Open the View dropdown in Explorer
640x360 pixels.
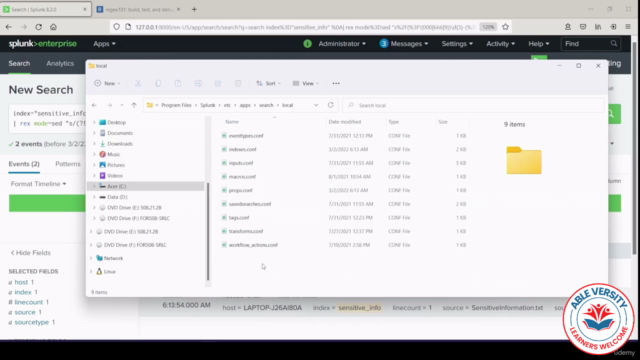tap(306, 83)
